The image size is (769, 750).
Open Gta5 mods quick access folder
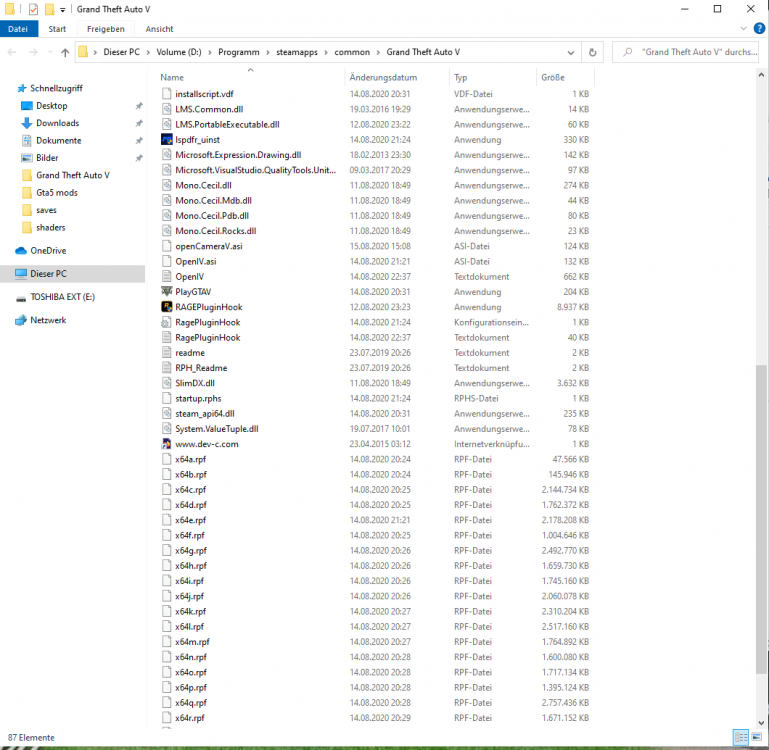[x=56, y=192]
